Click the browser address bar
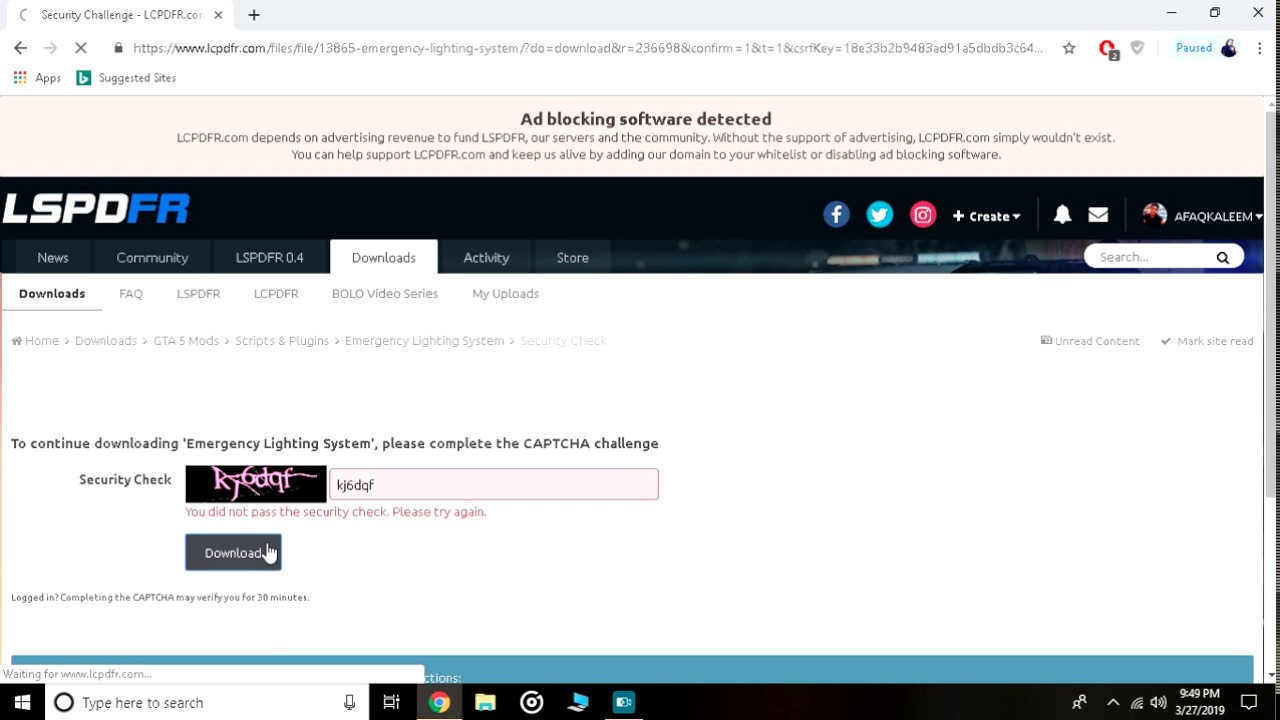 point(588,48)
